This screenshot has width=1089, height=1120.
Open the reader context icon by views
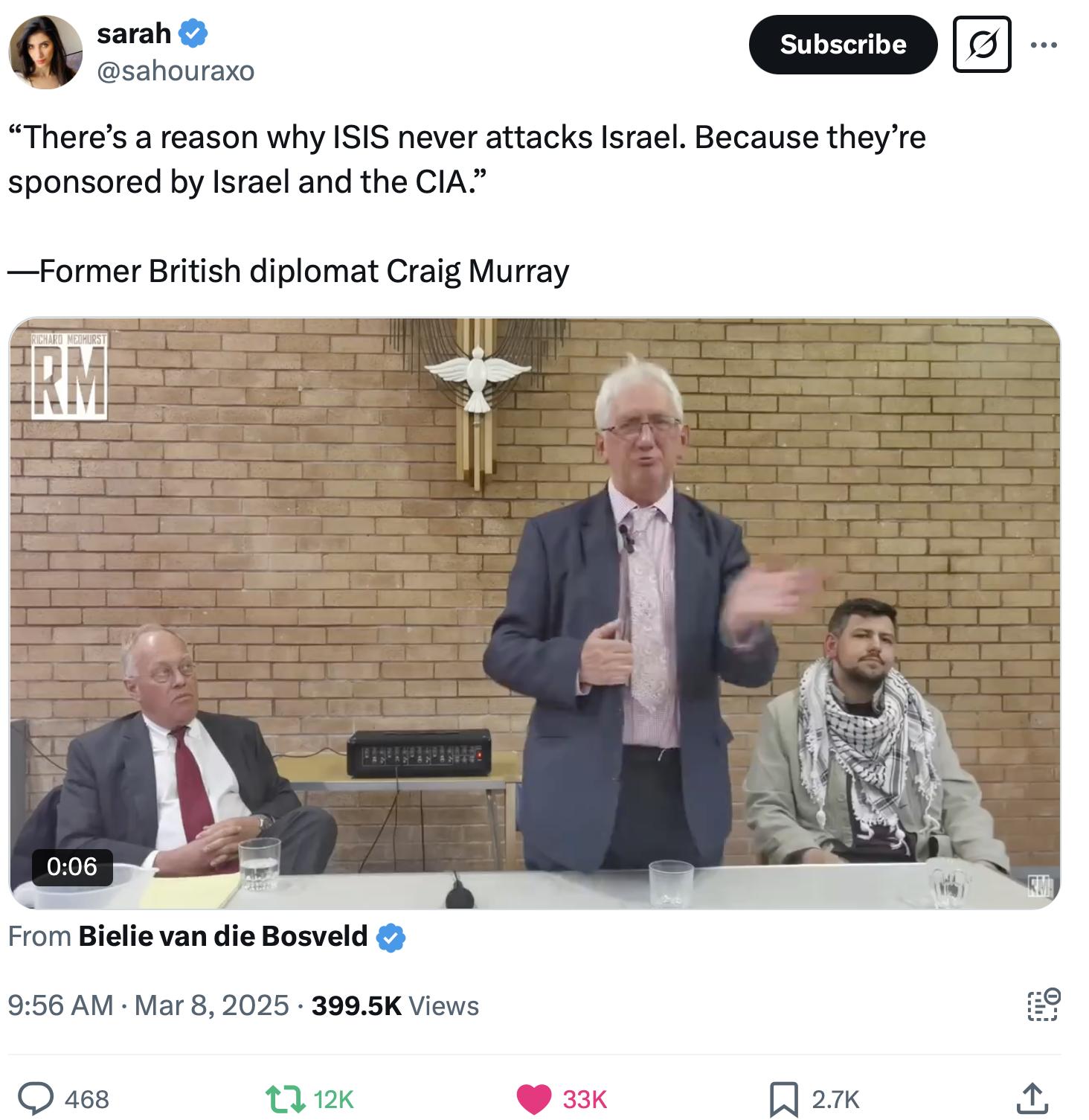1043,1005
